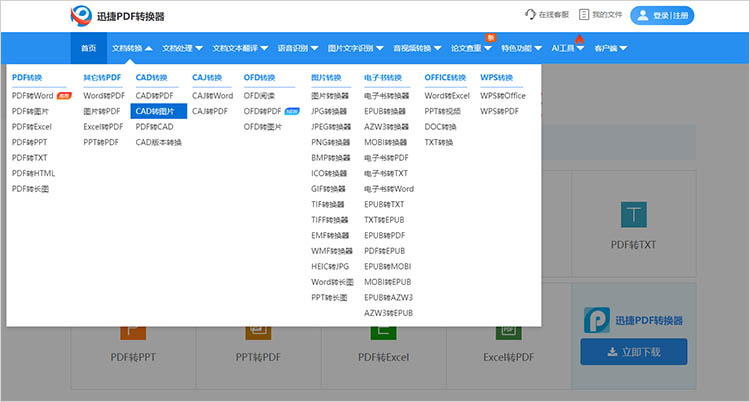
Task: Go to 首页 tab
Action: tap(88, 48)
